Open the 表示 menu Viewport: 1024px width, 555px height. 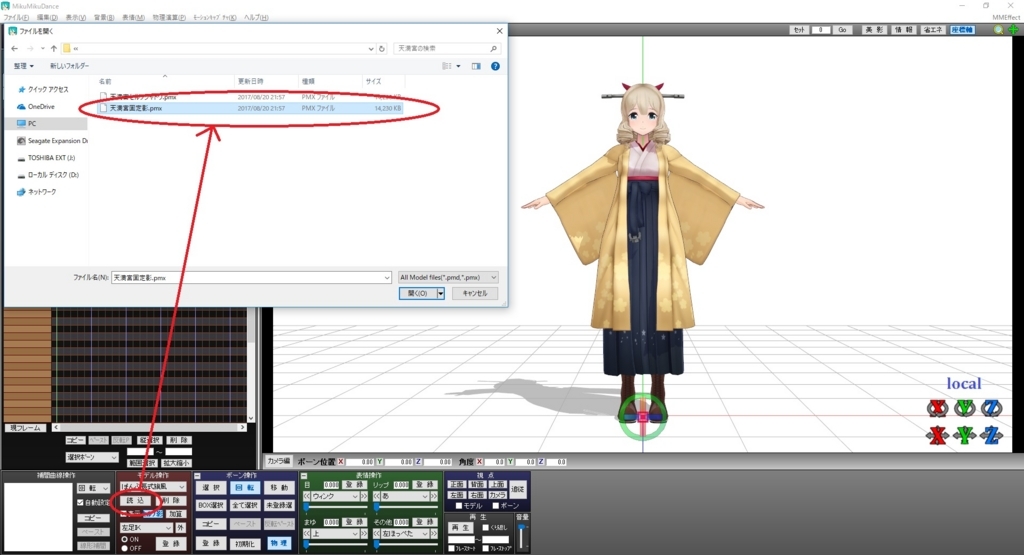tap(75, 18)
